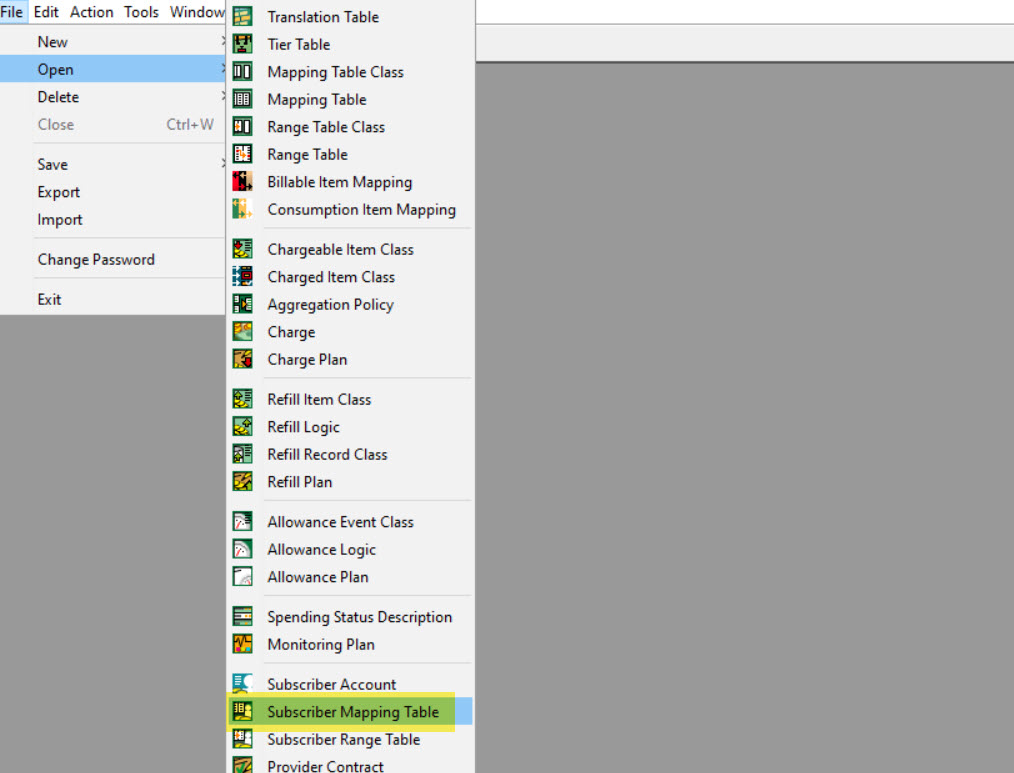The image size is (1014, 773).
Task: Click the Change Password option
Action: 96,259
